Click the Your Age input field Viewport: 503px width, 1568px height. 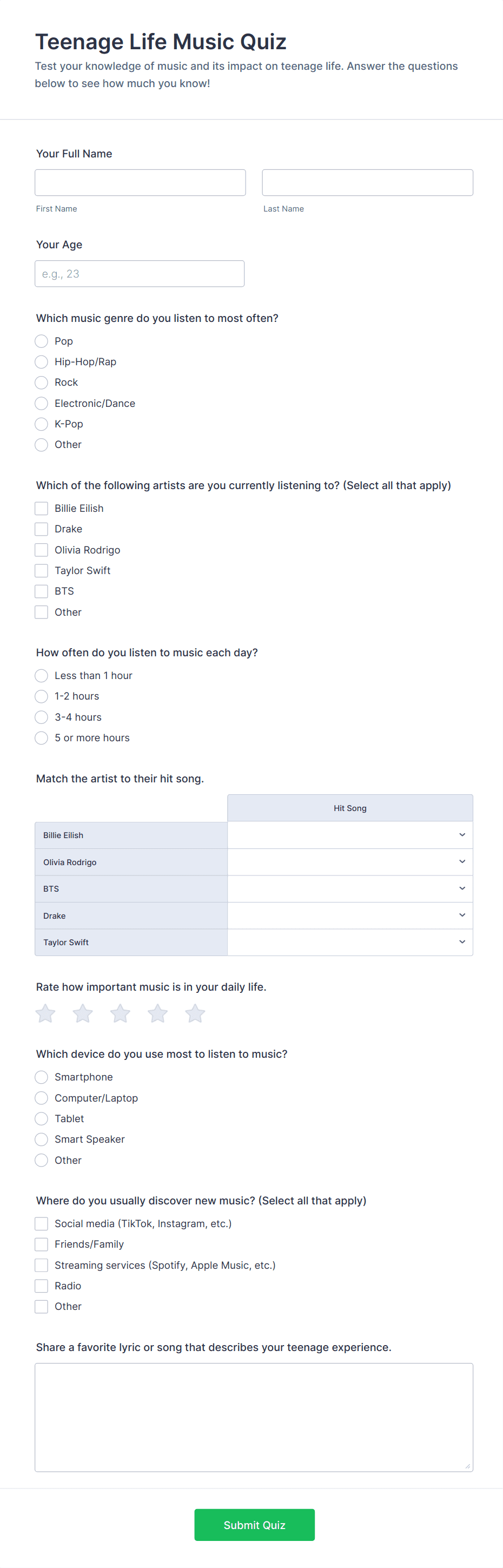[140, 274]
